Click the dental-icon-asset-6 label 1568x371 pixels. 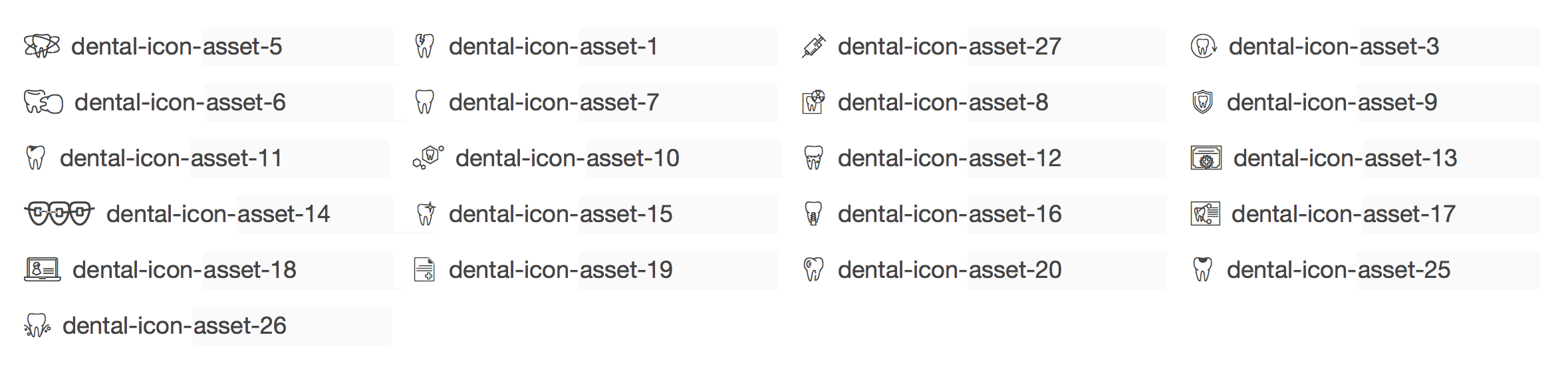[x=180, y=102]
